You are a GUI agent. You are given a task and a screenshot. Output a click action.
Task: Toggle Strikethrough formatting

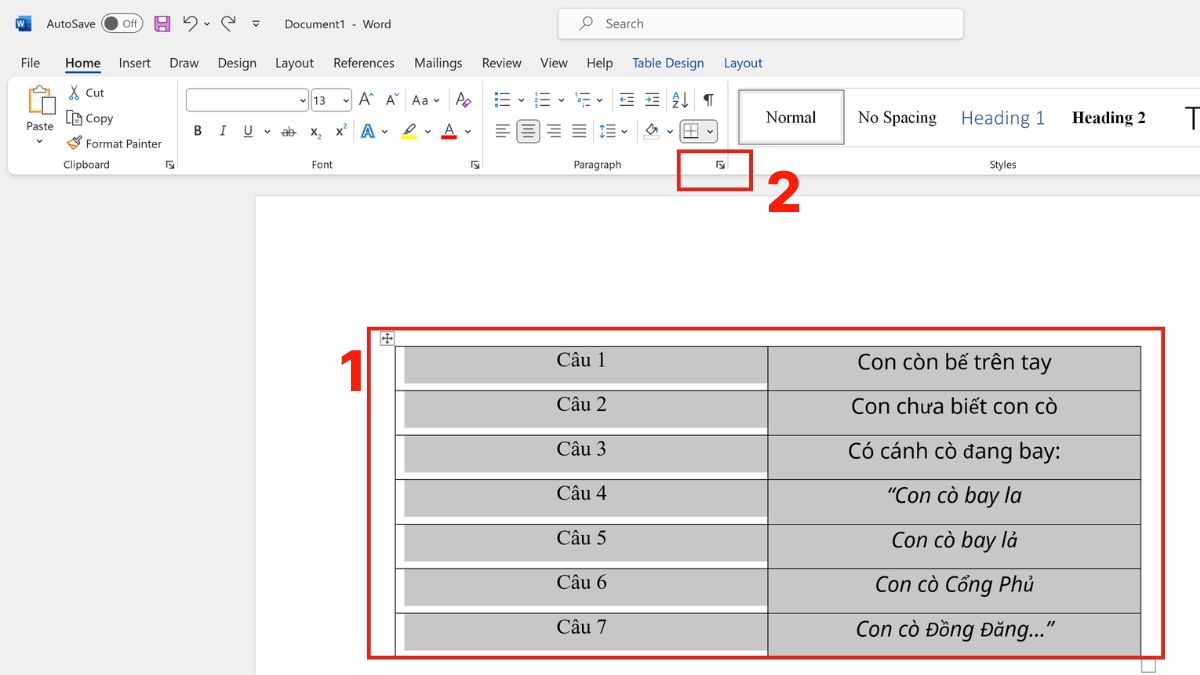(288, 131)
